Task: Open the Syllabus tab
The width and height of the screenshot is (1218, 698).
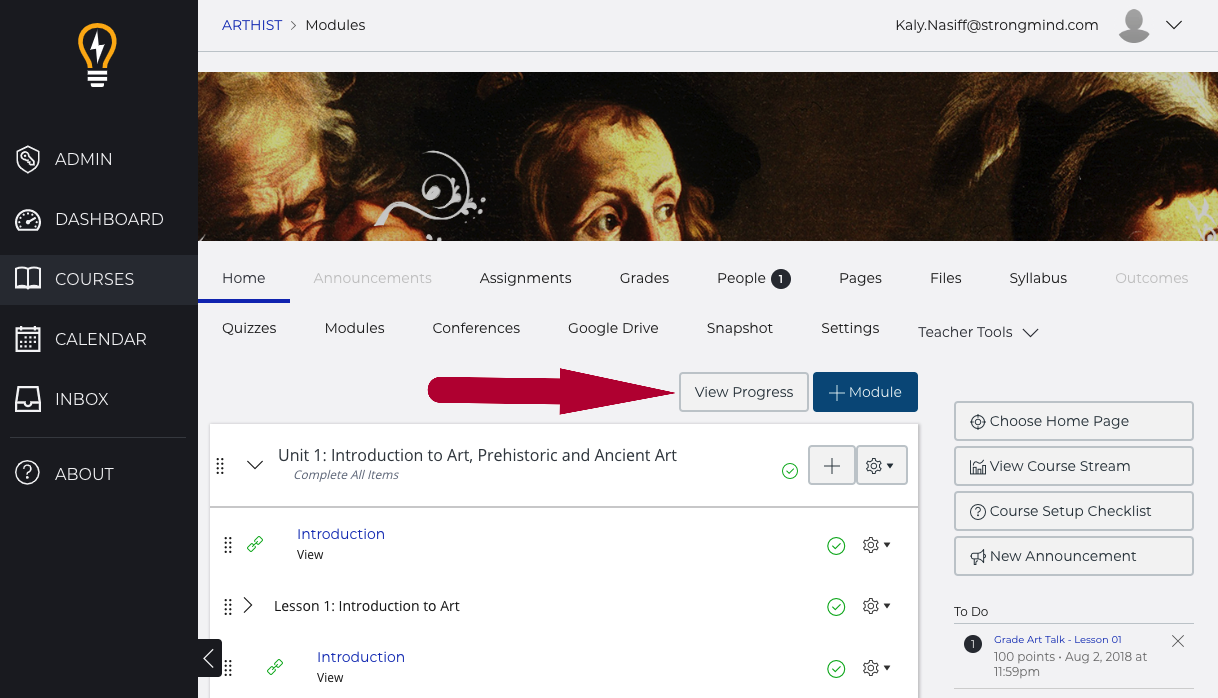Action: pyautogui.click(x=1038, y=278)
